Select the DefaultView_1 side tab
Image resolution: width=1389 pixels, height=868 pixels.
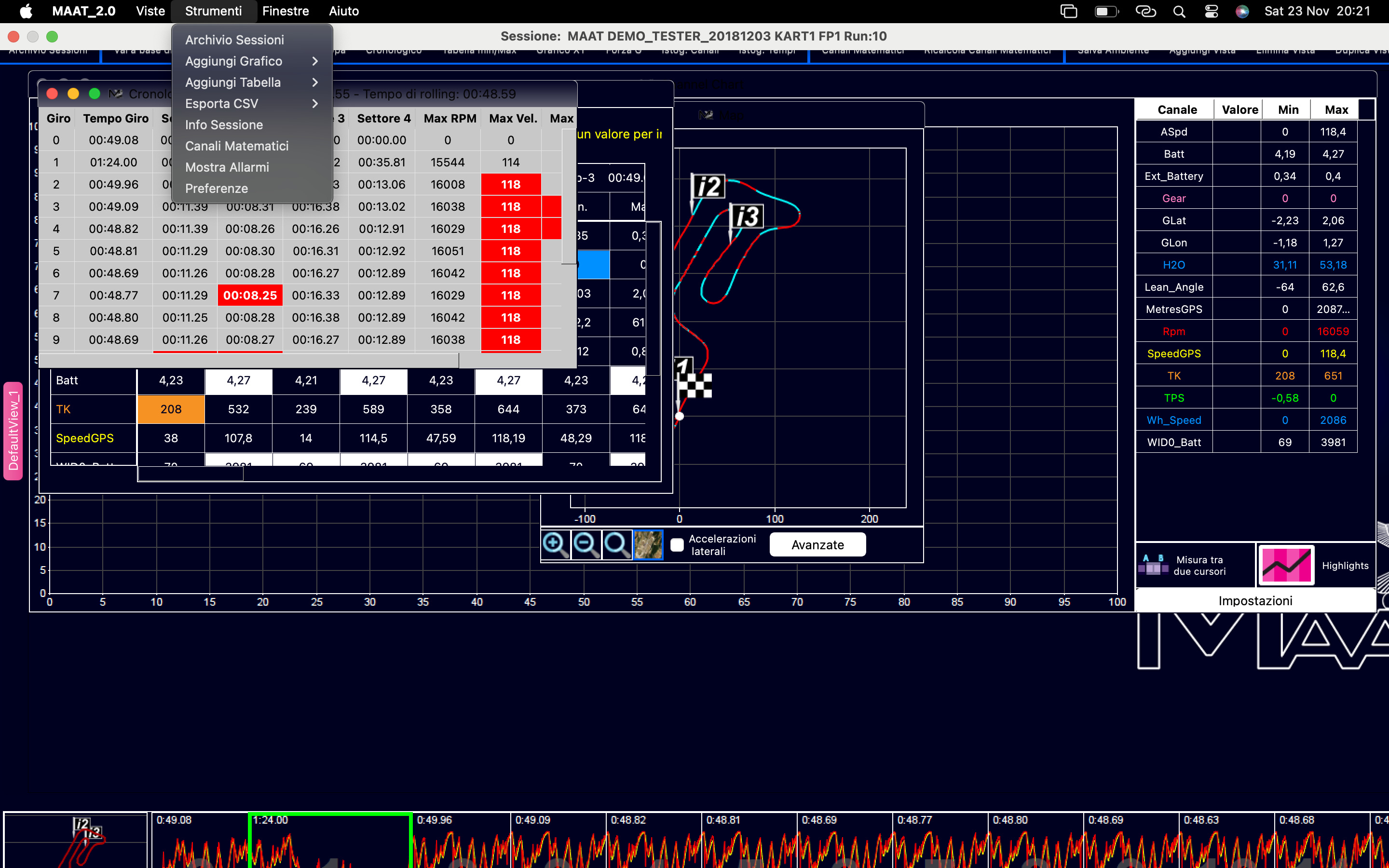[13, 431]
